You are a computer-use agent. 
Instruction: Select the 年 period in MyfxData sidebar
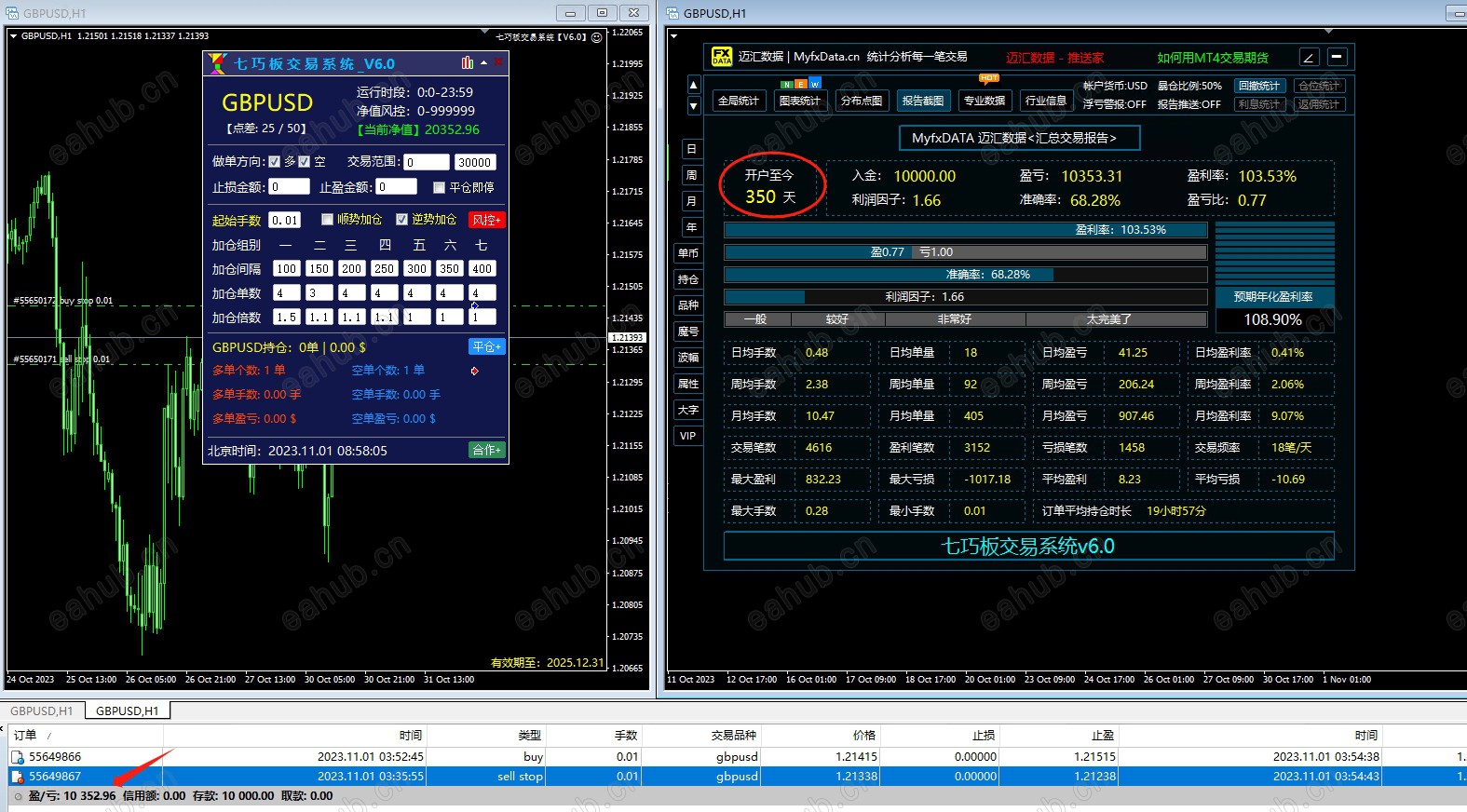(691, 227)
